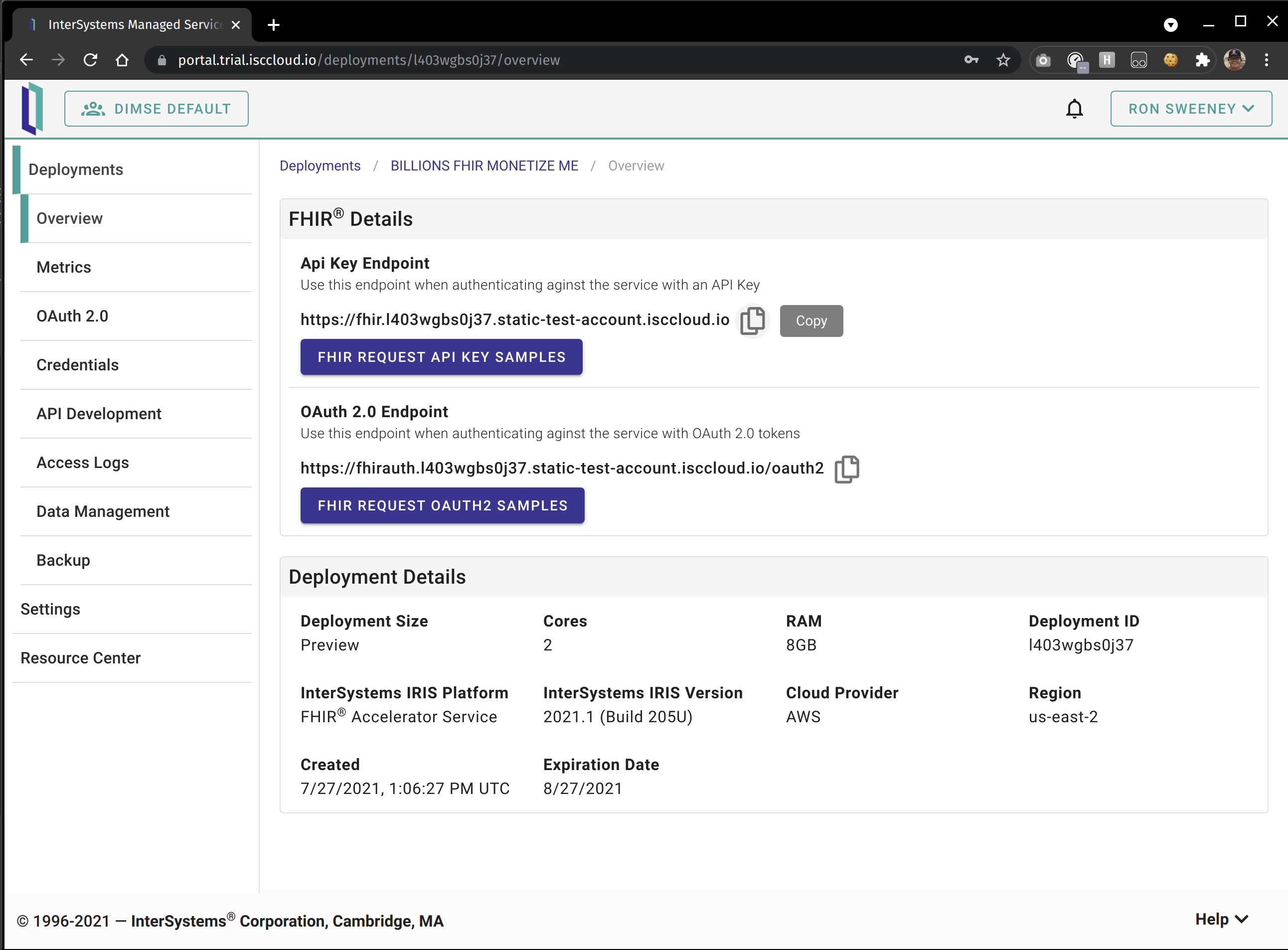Click the tab search dropdown arrow
The height and width of the screenshot is (950, 1288).
(1171, 25)
